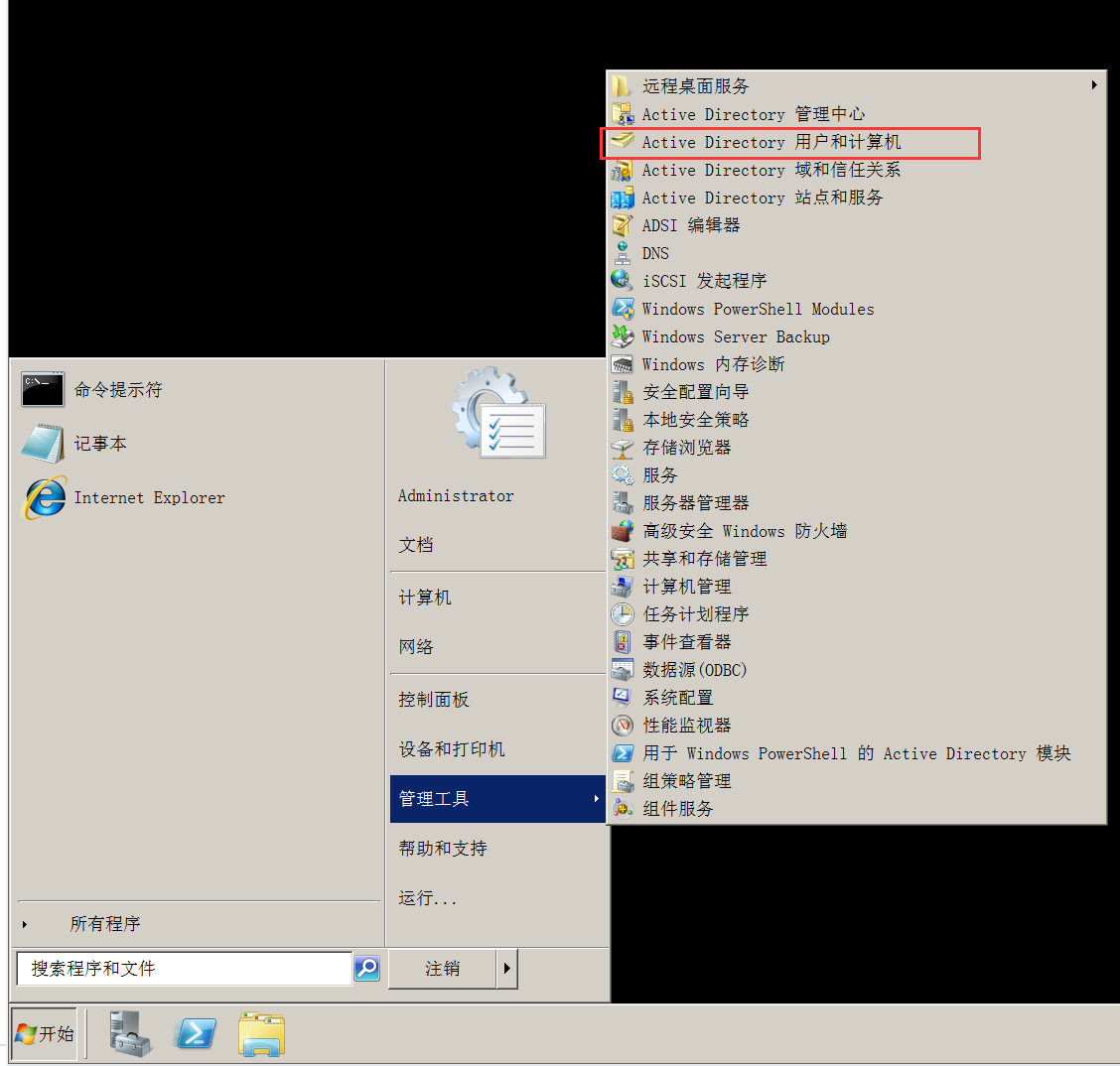Screen dimensions: 1120x1066
Task: Launch the Internet Explorer icon
Action: tap(45, 497)
